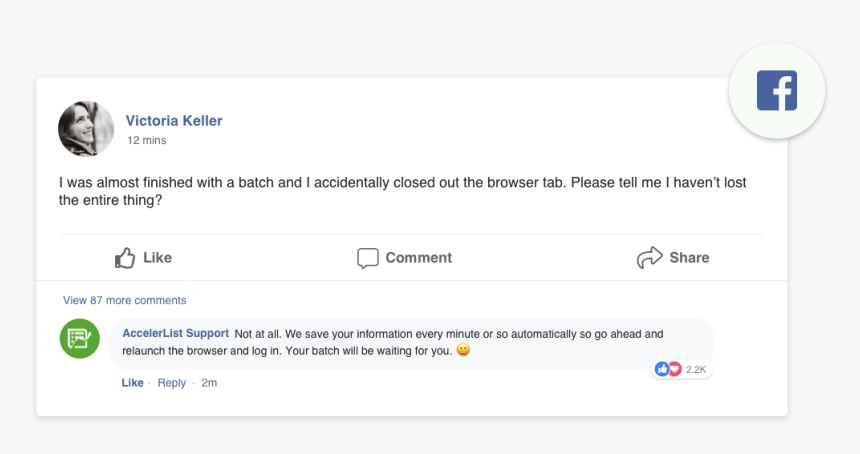Open Victoria Keller's profile photo
This screenshot has width=860, height=454.
click(86, 129)
